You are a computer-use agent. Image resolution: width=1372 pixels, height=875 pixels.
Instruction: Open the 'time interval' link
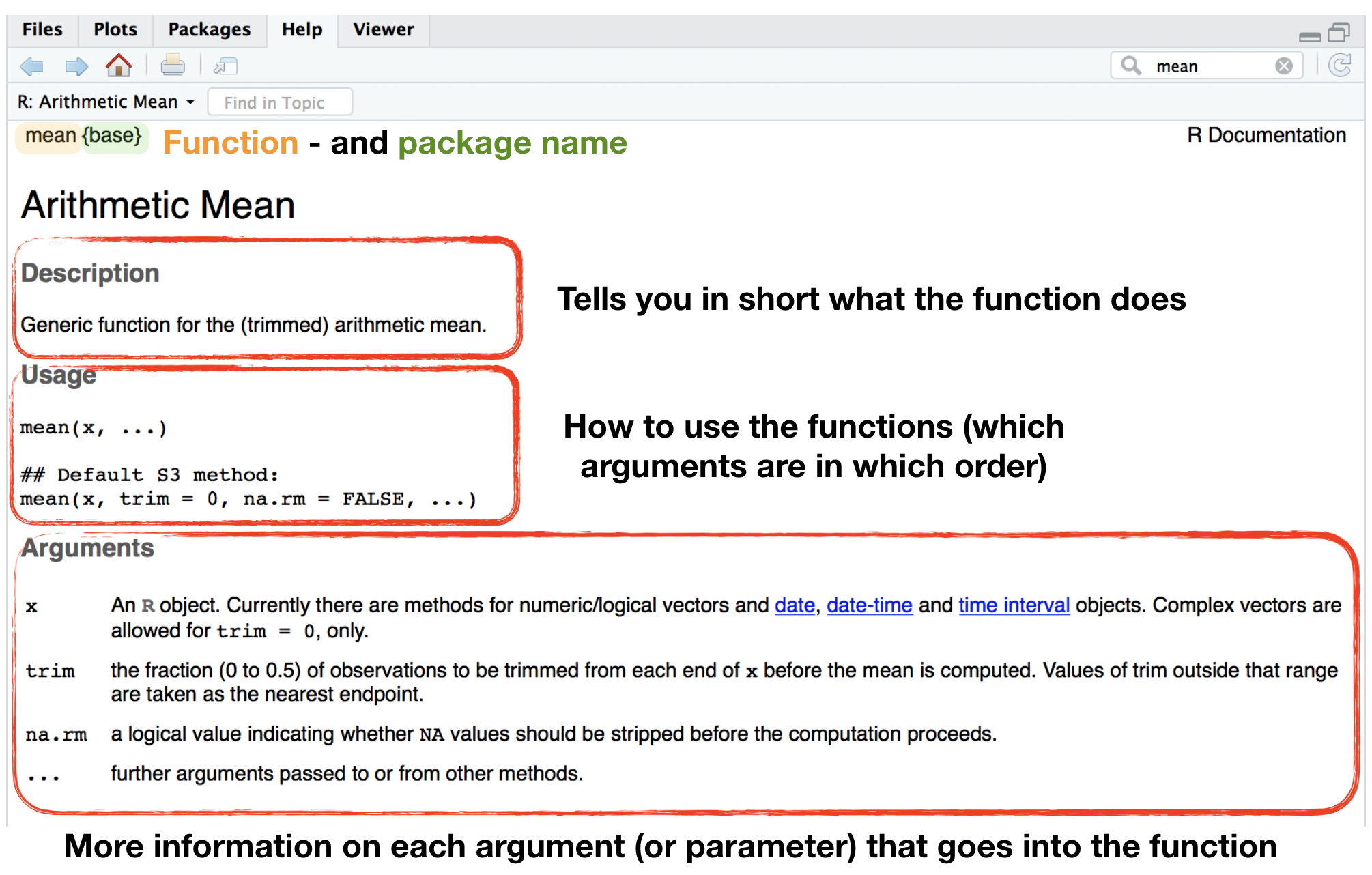[1014, 605]
